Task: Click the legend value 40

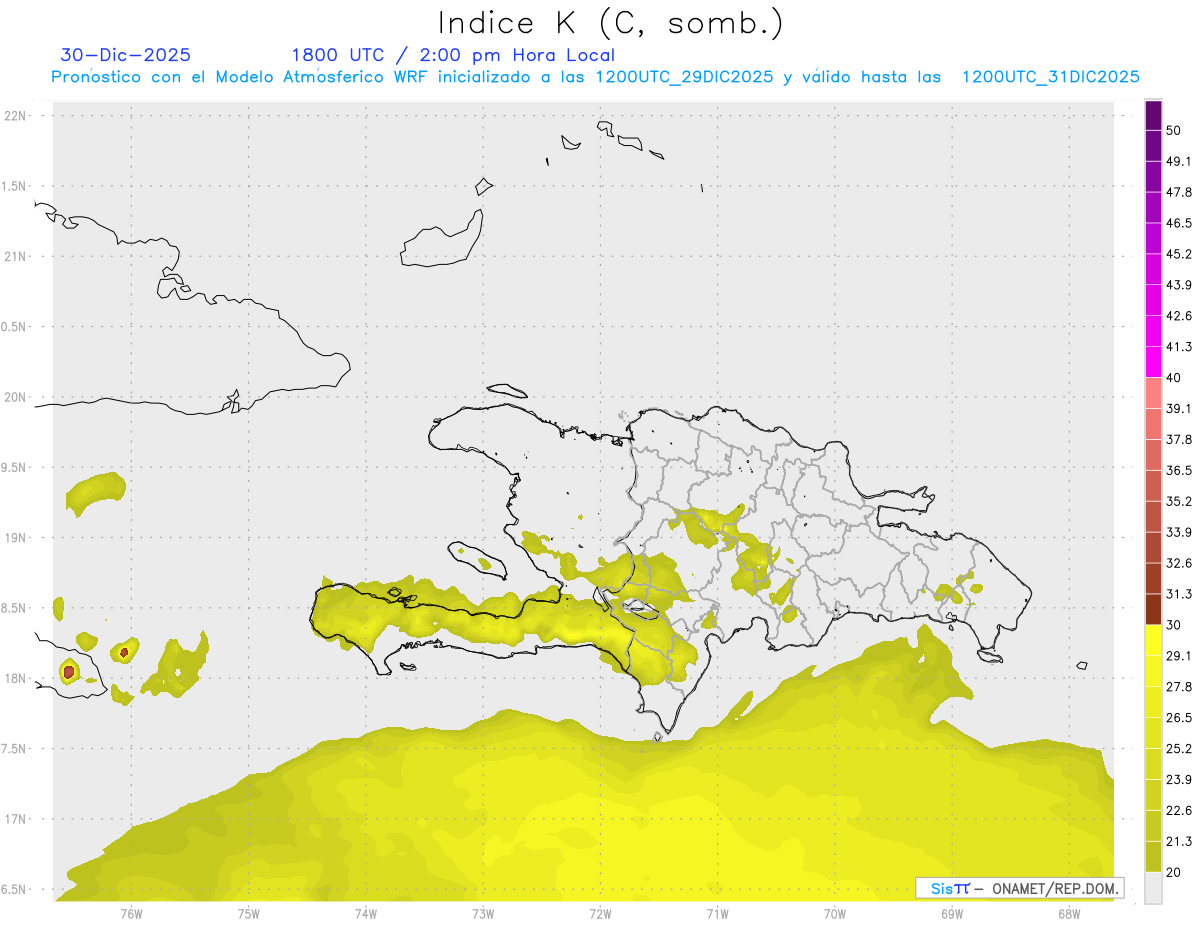Action: click(x=1174, y=378)
